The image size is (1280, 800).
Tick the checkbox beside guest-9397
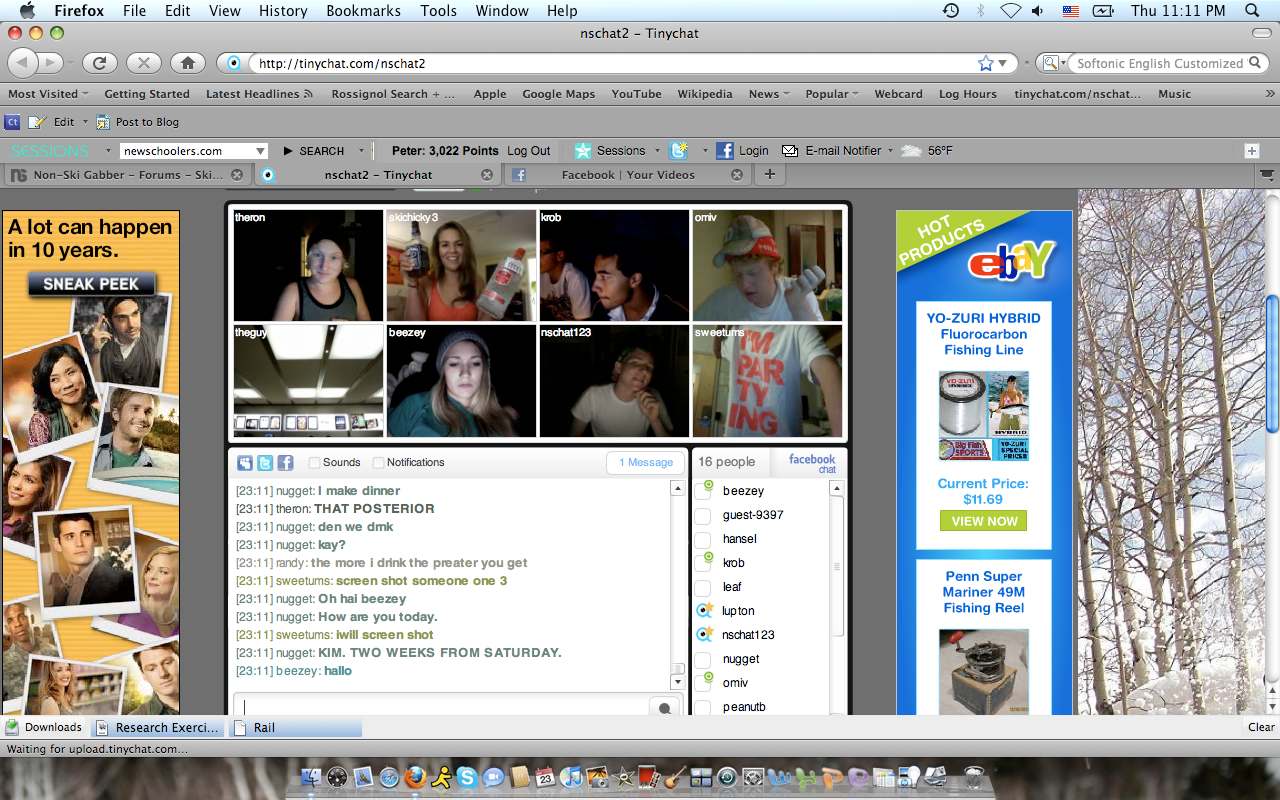point(703,515)
